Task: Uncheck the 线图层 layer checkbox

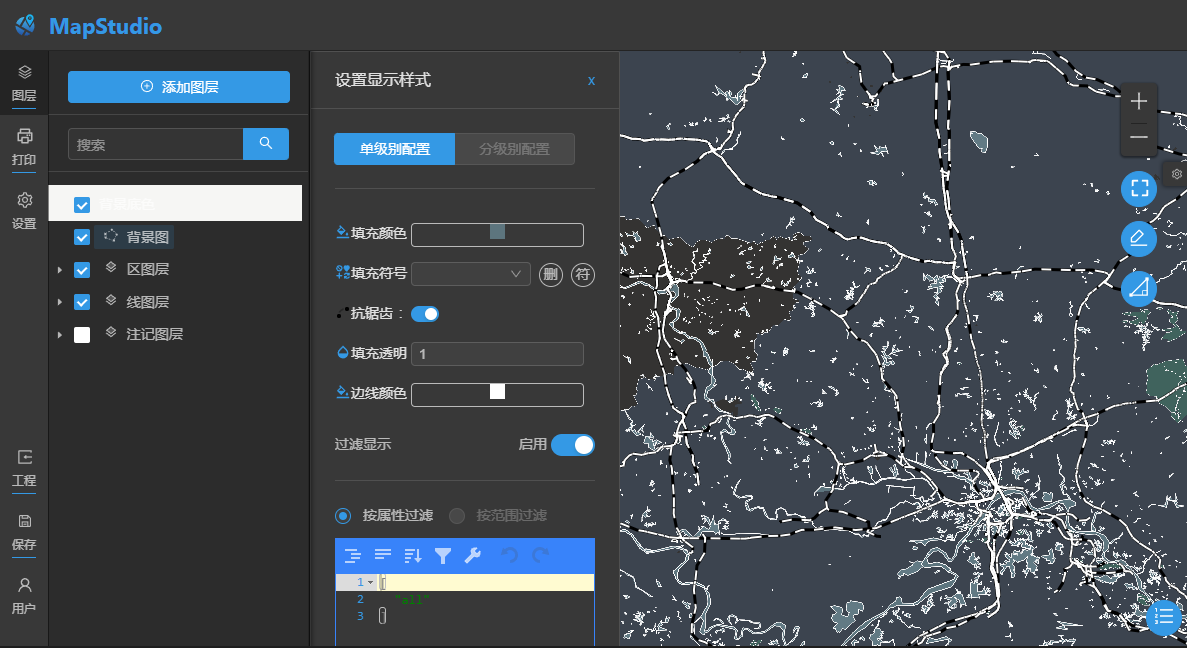Action: click(x=82, y=302)
